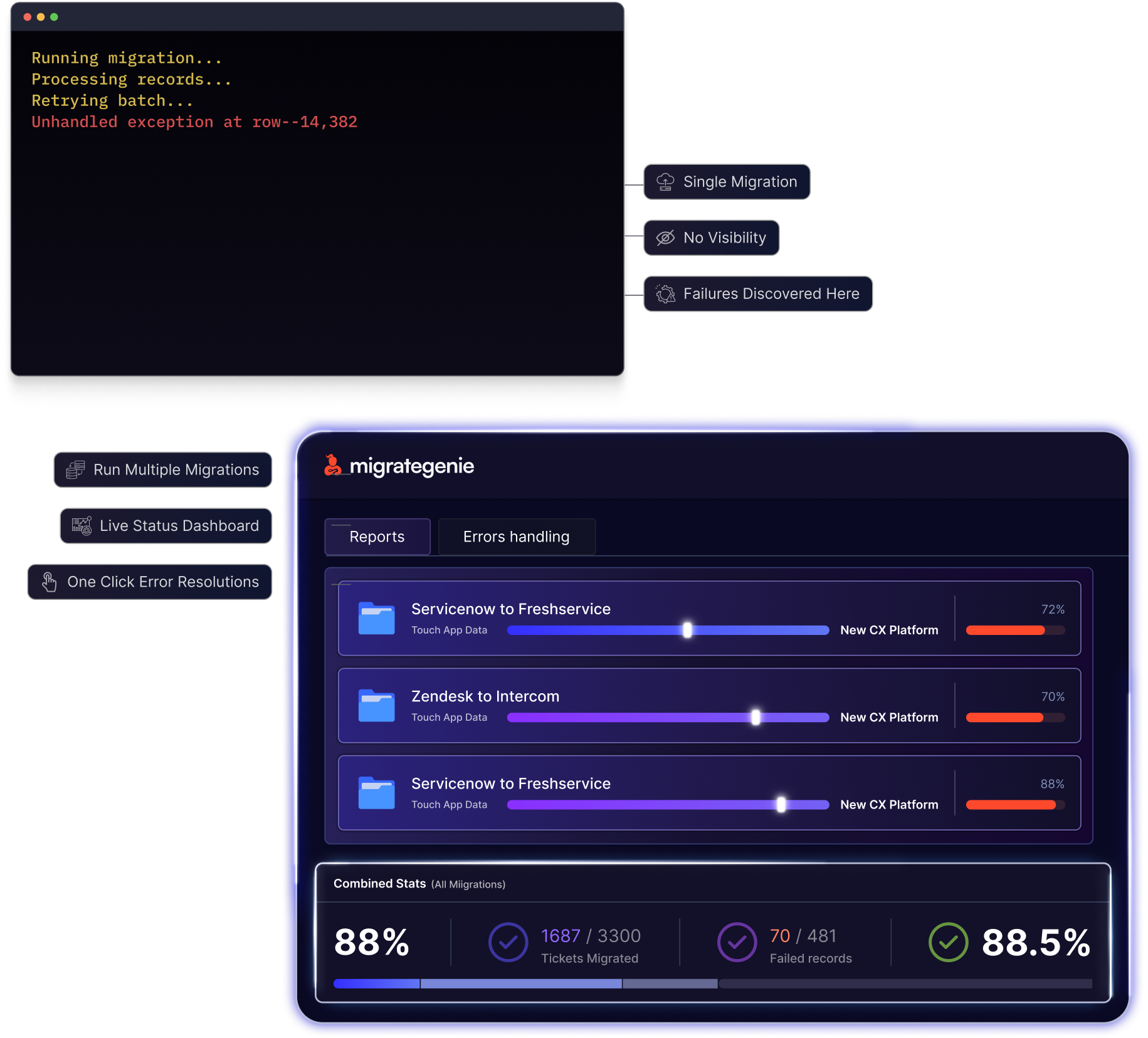Click the Run Multiple Migrations button
Viewport: 1148px width, 1038px height.
[163, 469]
